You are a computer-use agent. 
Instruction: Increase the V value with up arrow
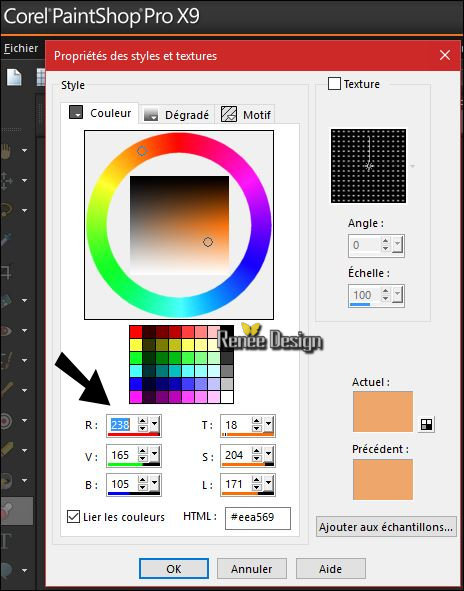pos(142,452)
